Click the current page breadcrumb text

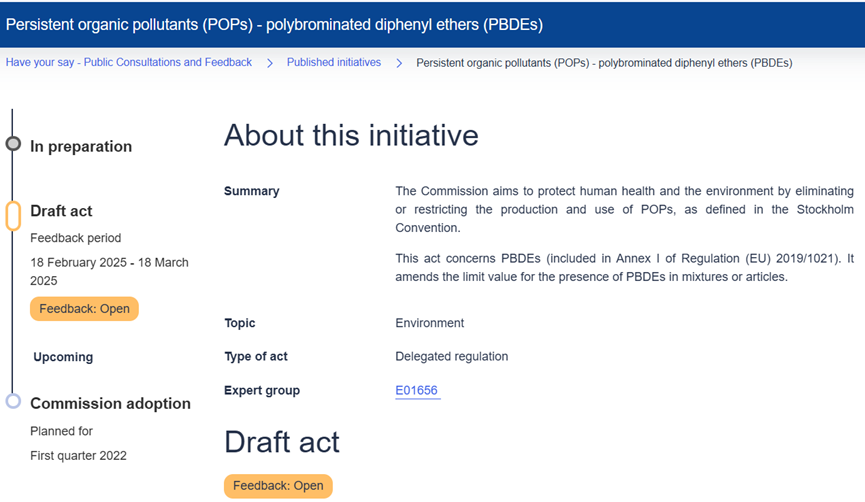coord(604,63)
